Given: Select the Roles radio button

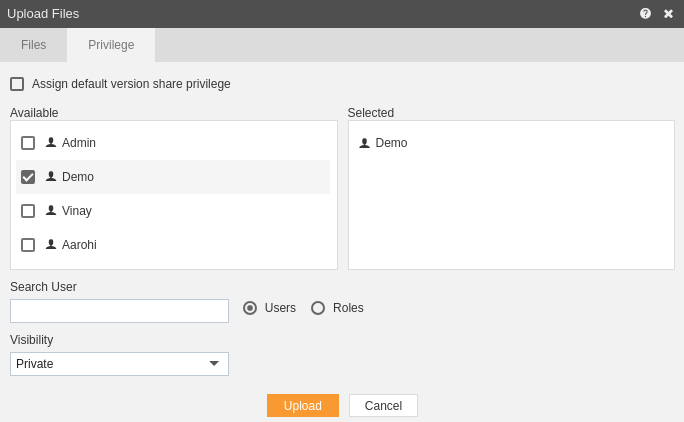Looking at the screenshot, I should (318, 308).
